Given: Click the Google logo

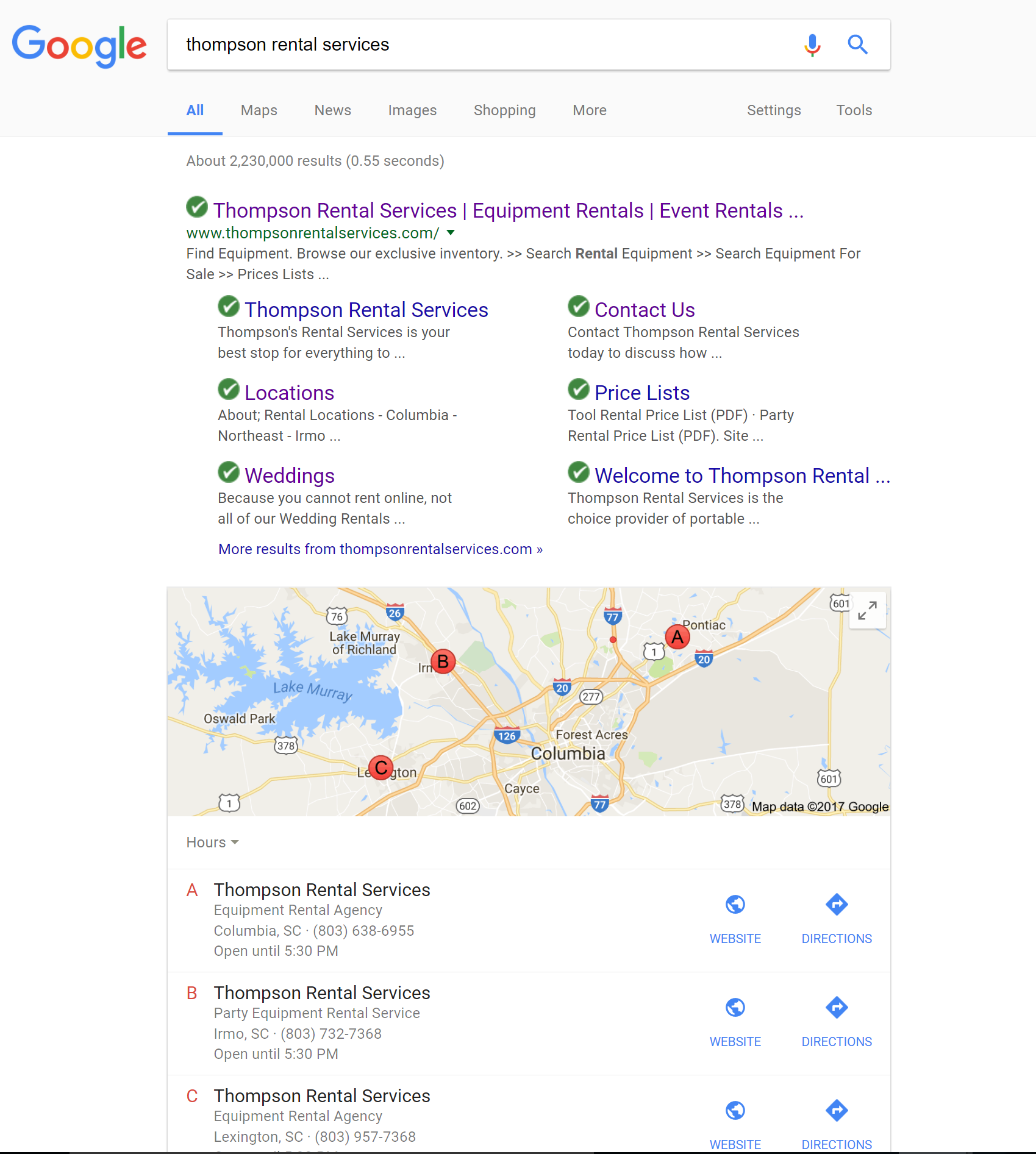Looking at the screenshot, I should pos(79,46).
